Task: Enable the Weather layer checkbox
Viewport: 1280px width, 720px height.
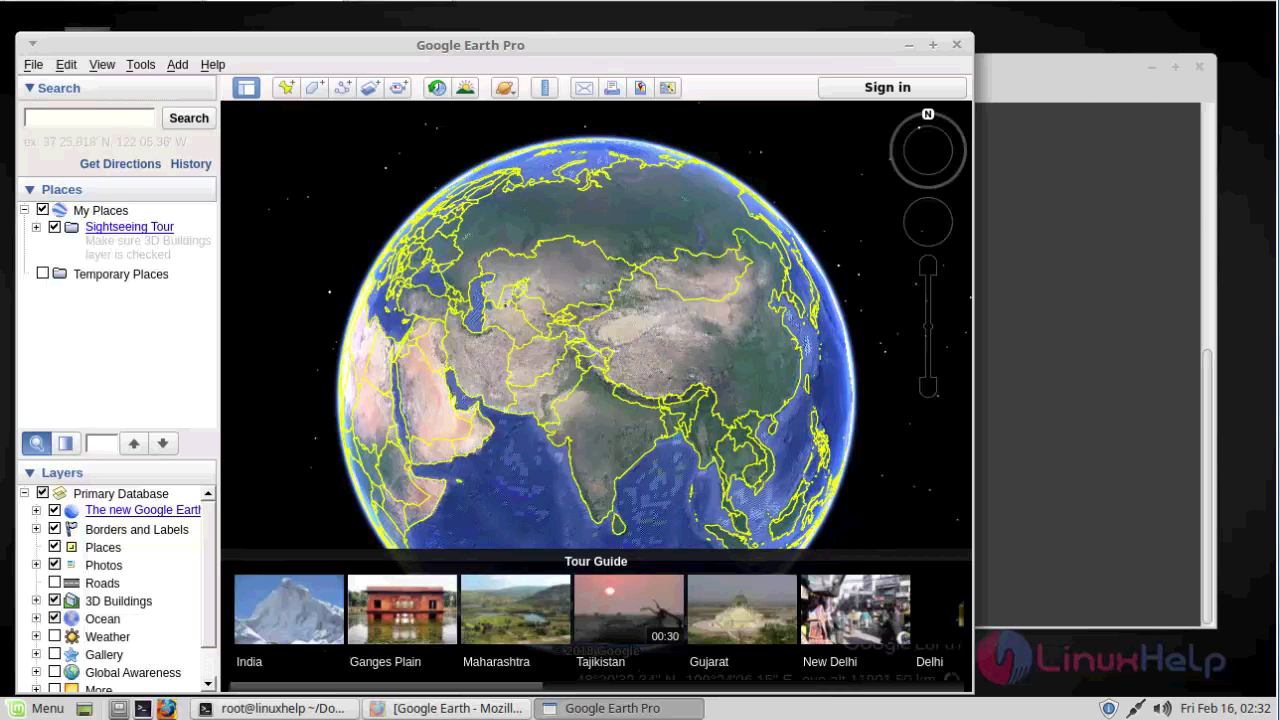Action: point(55,636)
